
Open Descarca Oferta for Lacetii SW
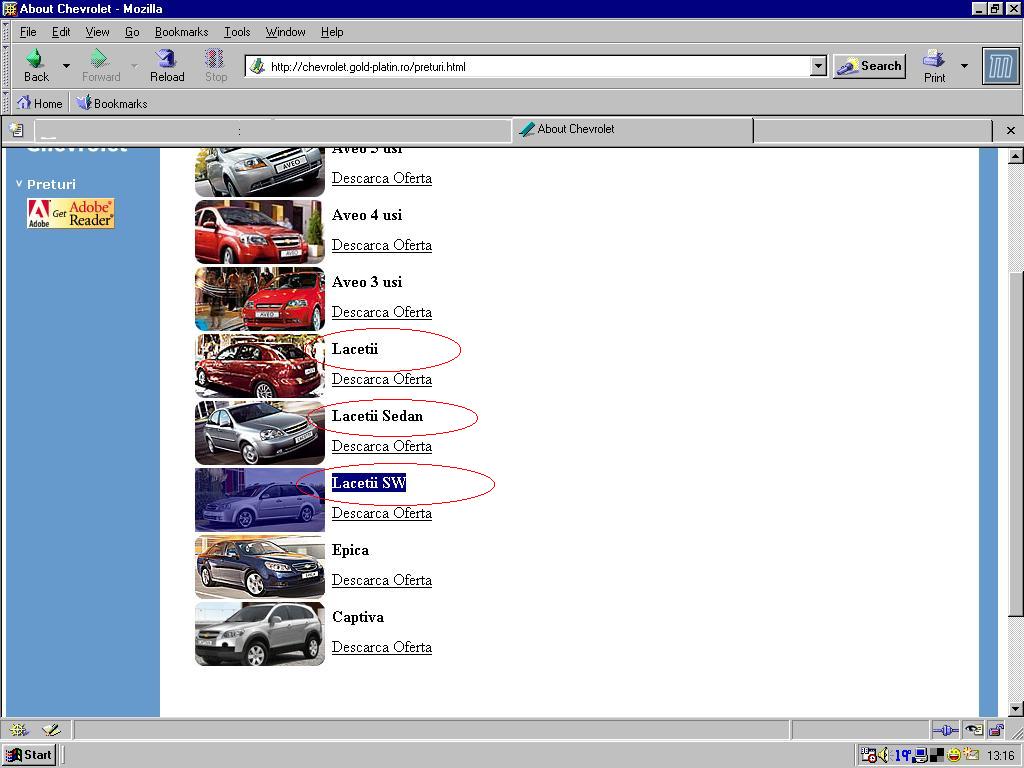click(381, 514)
